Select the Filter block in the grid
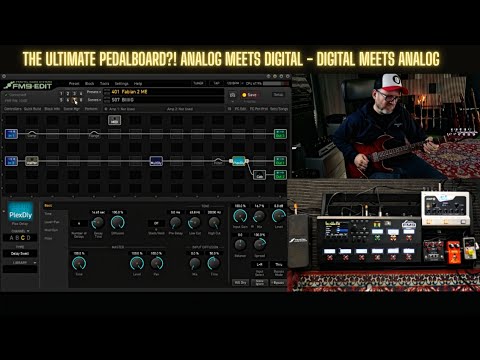The width and height of the screenshot is (480, 360). click(218, 161)
